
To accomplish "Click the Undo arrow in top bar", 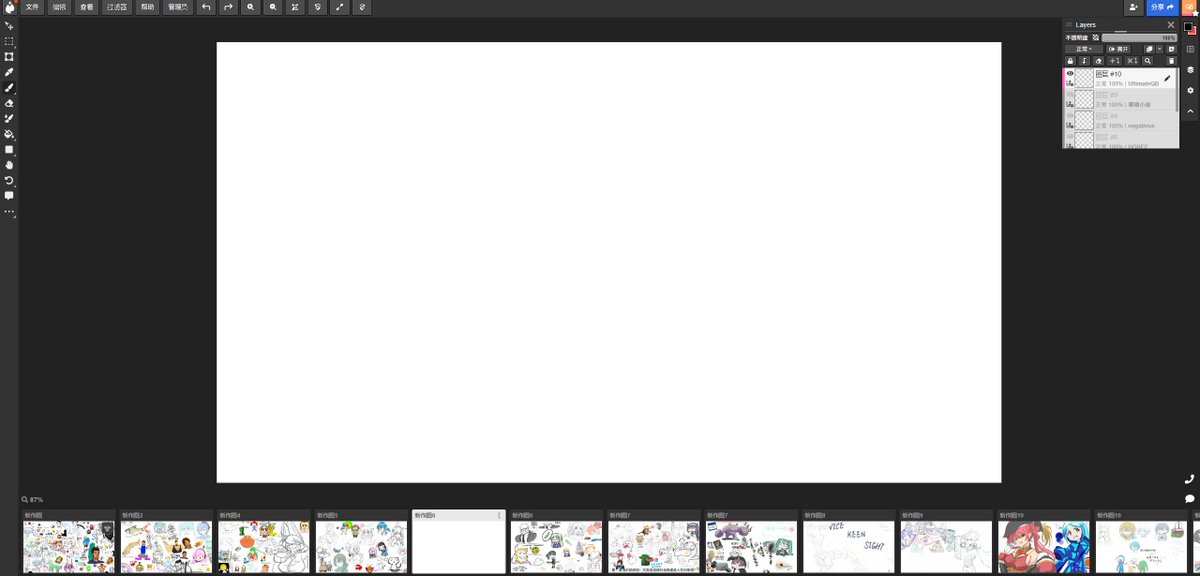I will (206, 7).
